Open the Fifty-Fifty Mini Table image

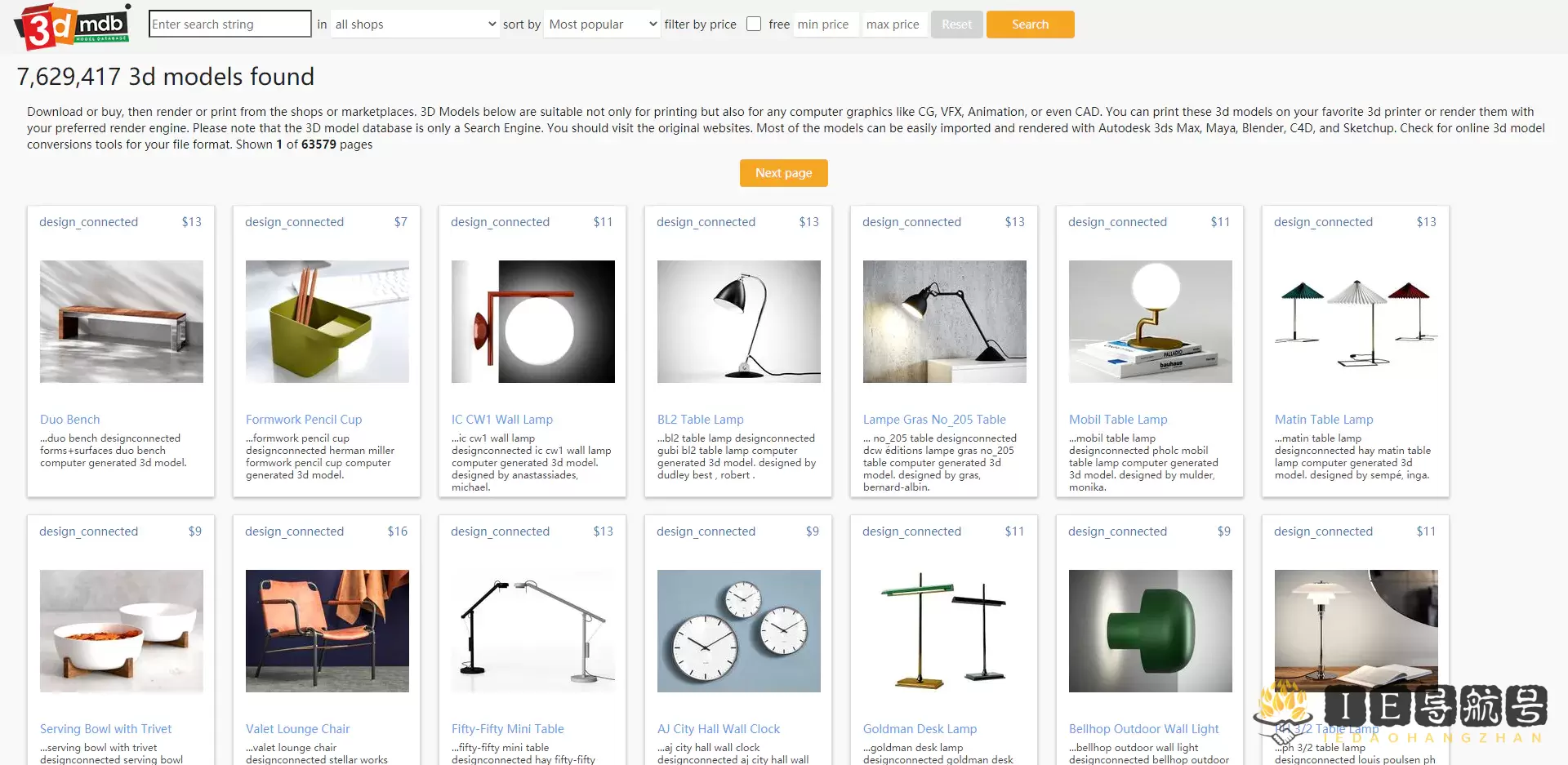[x=533, y=631]
